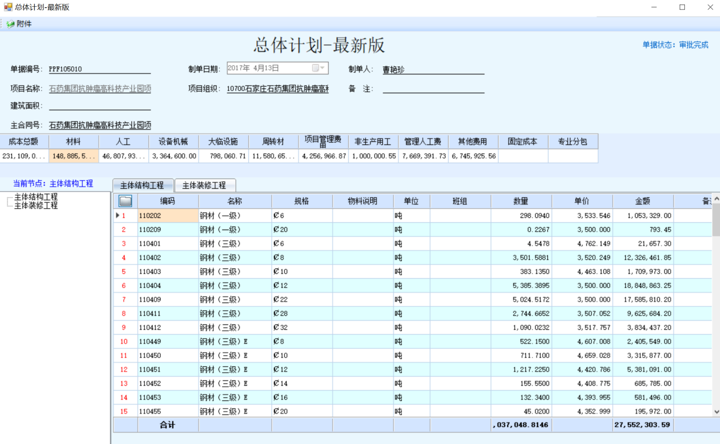Viewport: 720px width, 444px height.
Task: Sort table by 数量 column header
Action: [x=521, y=201]
